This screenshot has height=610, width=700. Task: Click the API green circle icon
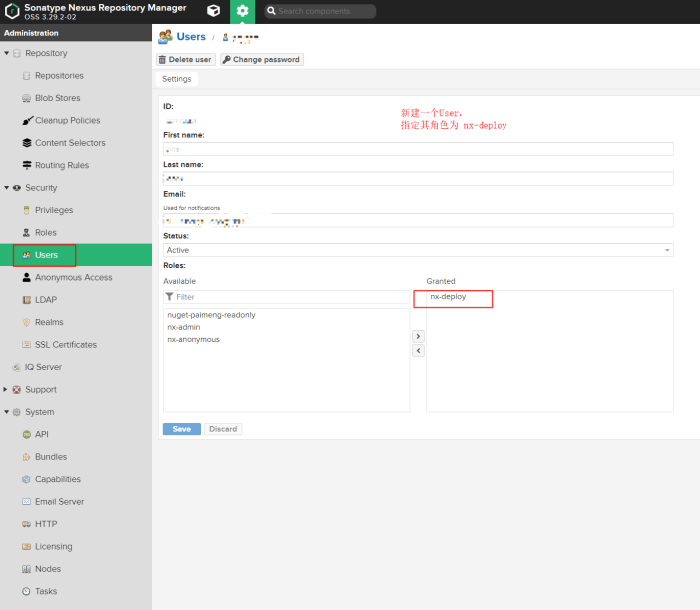(27, 435)
